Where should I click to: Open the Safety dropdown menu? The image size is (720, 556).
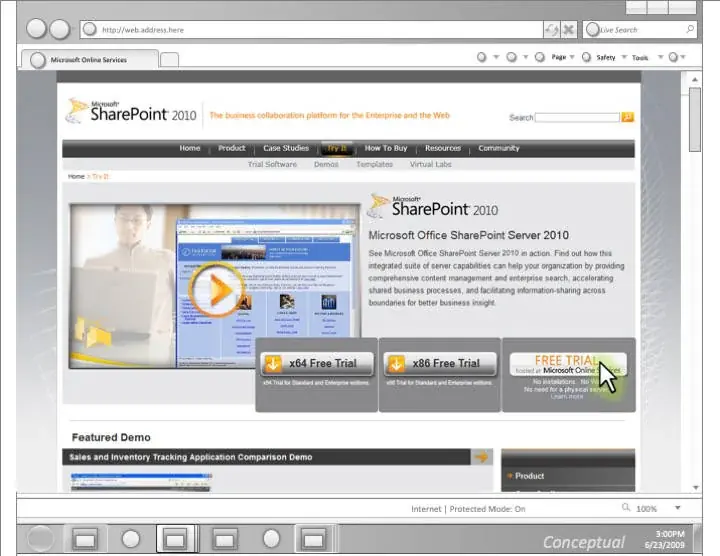tap(611, 57)
